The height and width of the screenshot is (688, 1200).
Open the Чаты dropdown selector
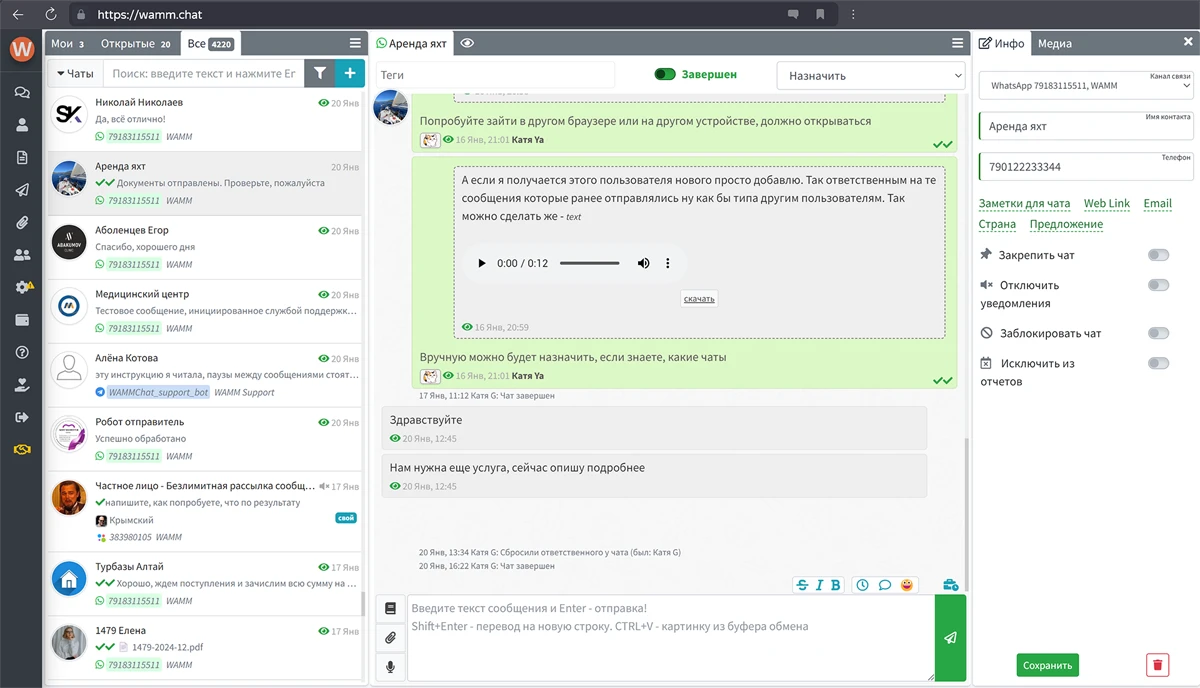pos(76,73)
